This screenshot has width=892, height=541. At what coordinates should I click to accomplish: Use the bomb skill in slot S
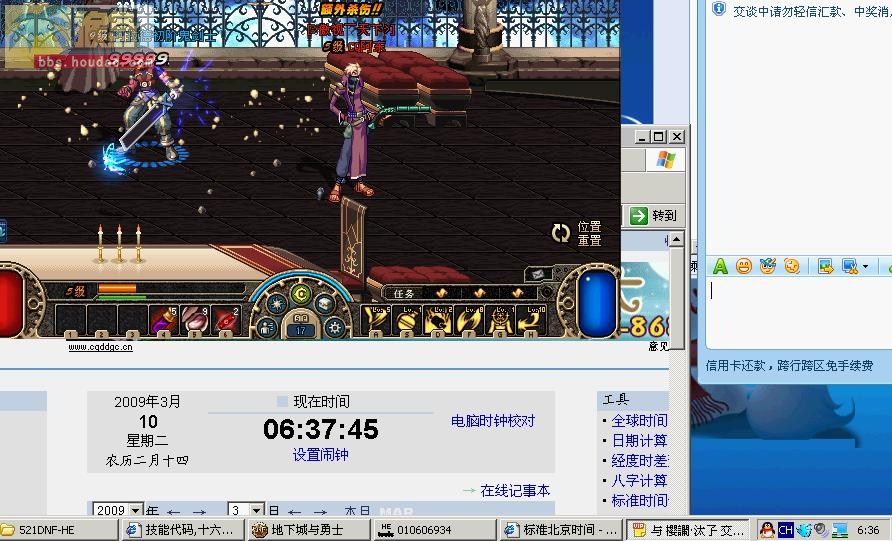tap(408, 320)
